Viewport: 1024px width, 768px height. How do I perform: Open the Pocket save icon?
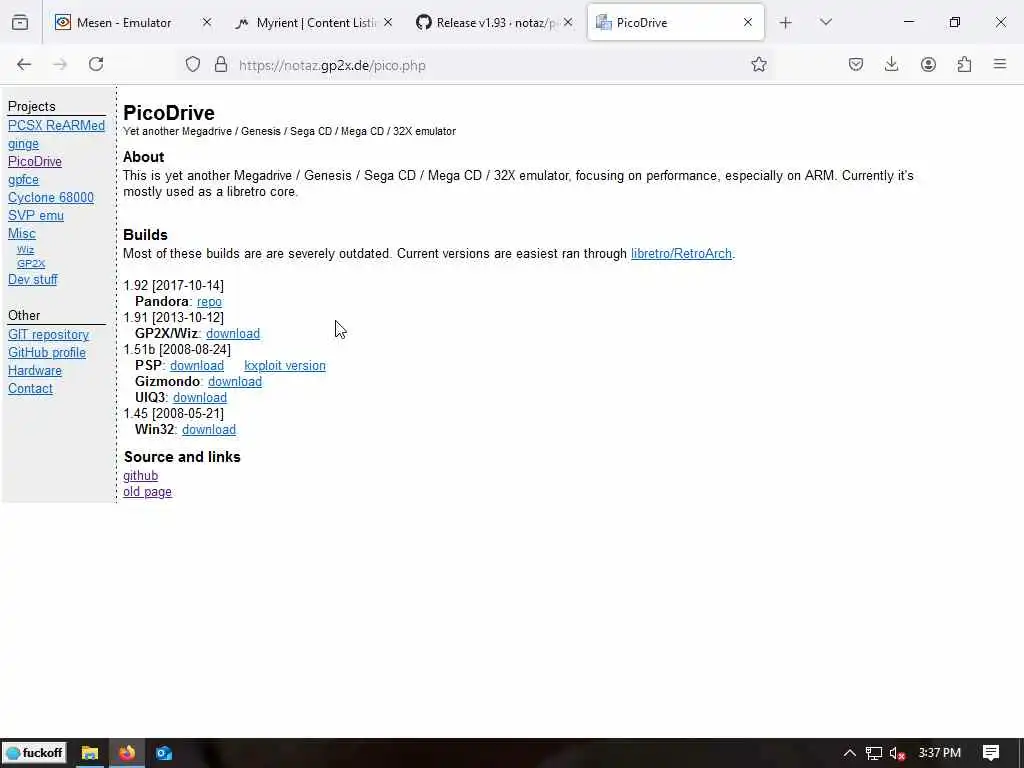[x=856, y=64]
